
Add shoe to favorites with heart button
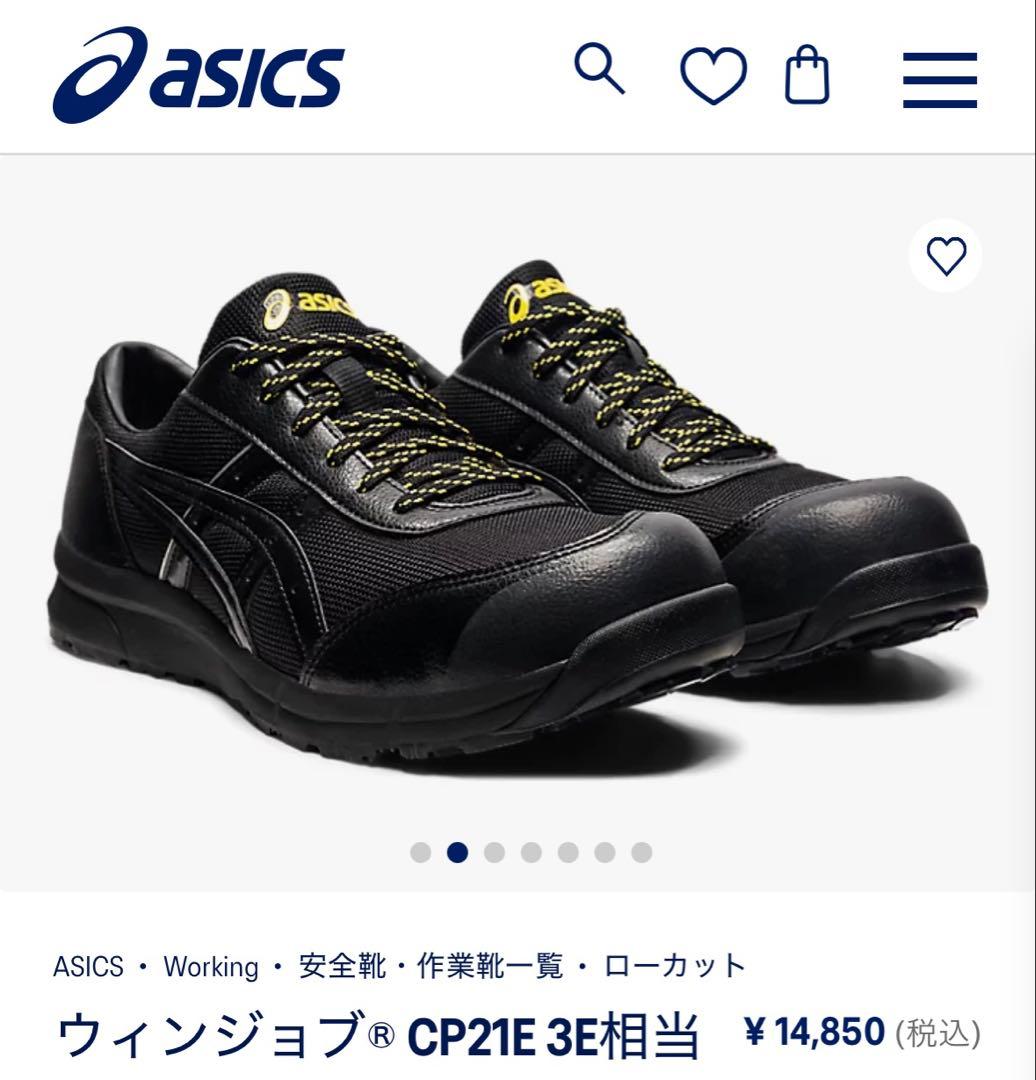click(x=946, y=256)
